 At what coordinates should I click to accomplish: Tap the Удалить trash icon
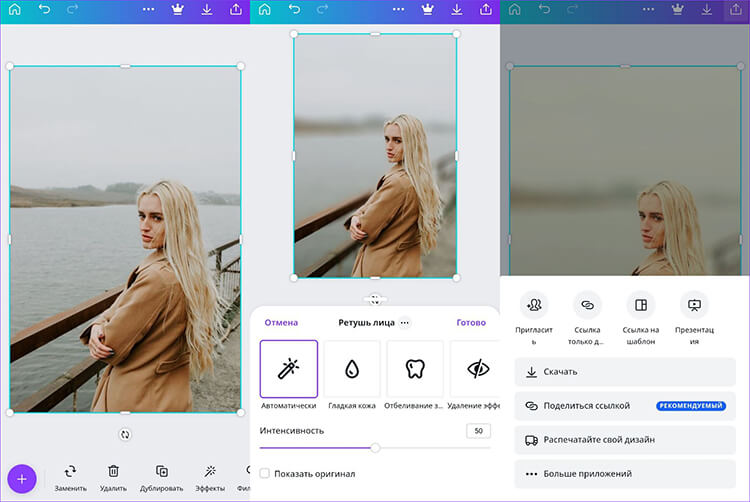(x=113, y=478)
